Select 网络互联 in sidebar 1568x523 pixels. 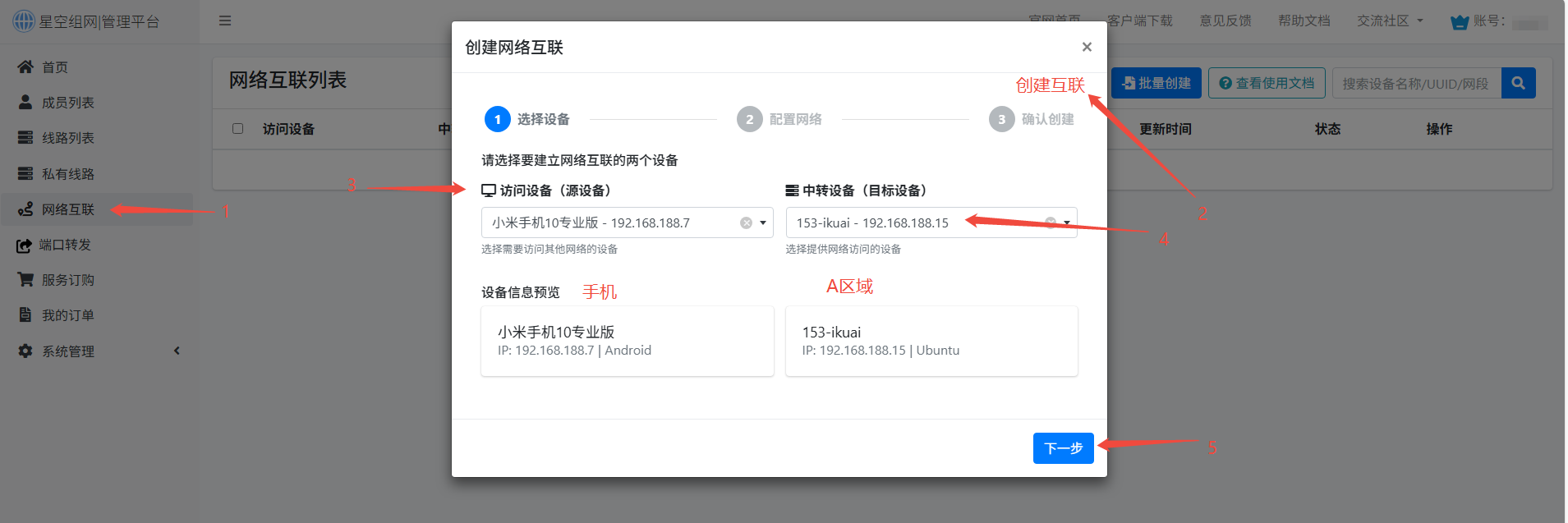pyautogui.click(x=97, y=209)
